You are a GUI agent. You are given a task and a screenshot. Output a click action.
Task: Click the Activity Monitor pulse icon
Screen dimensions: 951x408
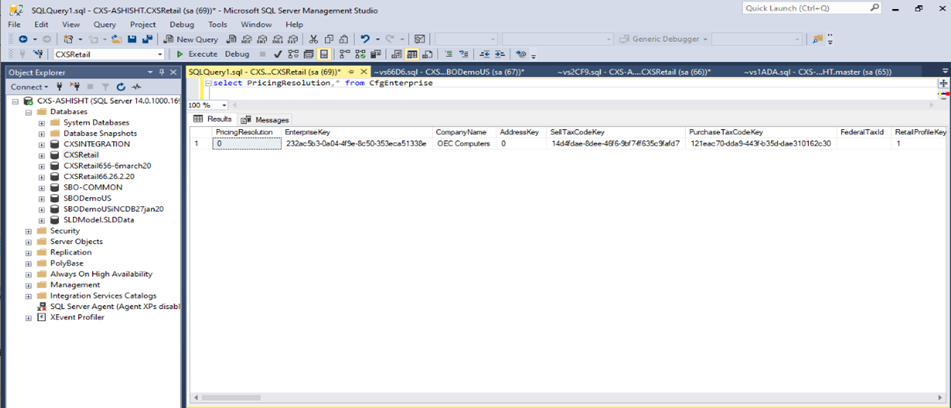pos(136,87)
